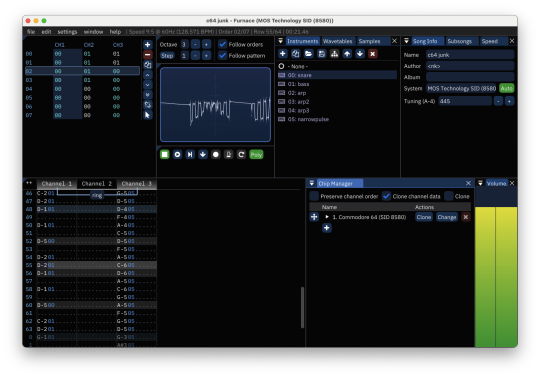Click the down-arrow icon in the transport controls
The image size is (540, 377).
click(x=203, y=155)
